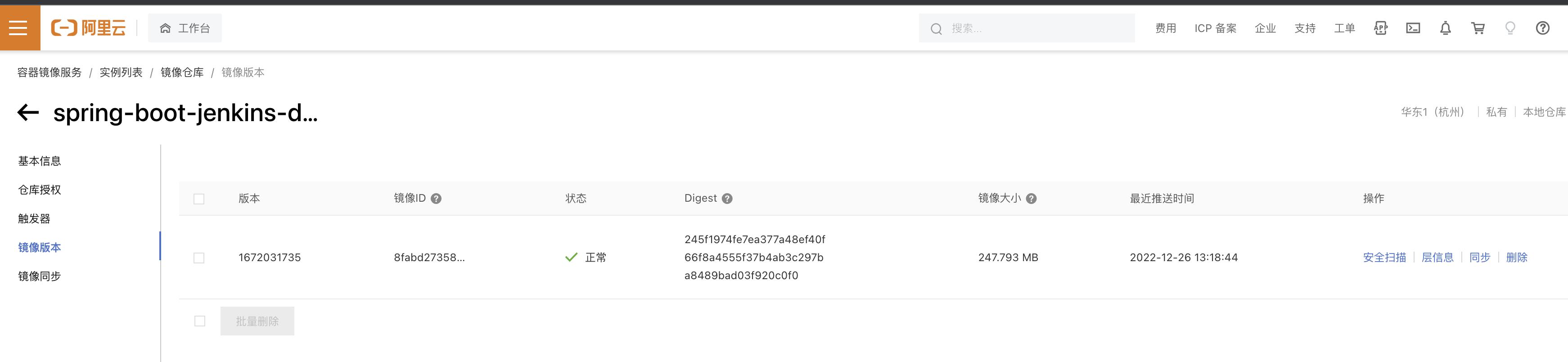Image resolution: width=1568 pixels, height=362 pixels.
Task: Click the 批量删除 button
Action: click(257, 321)
